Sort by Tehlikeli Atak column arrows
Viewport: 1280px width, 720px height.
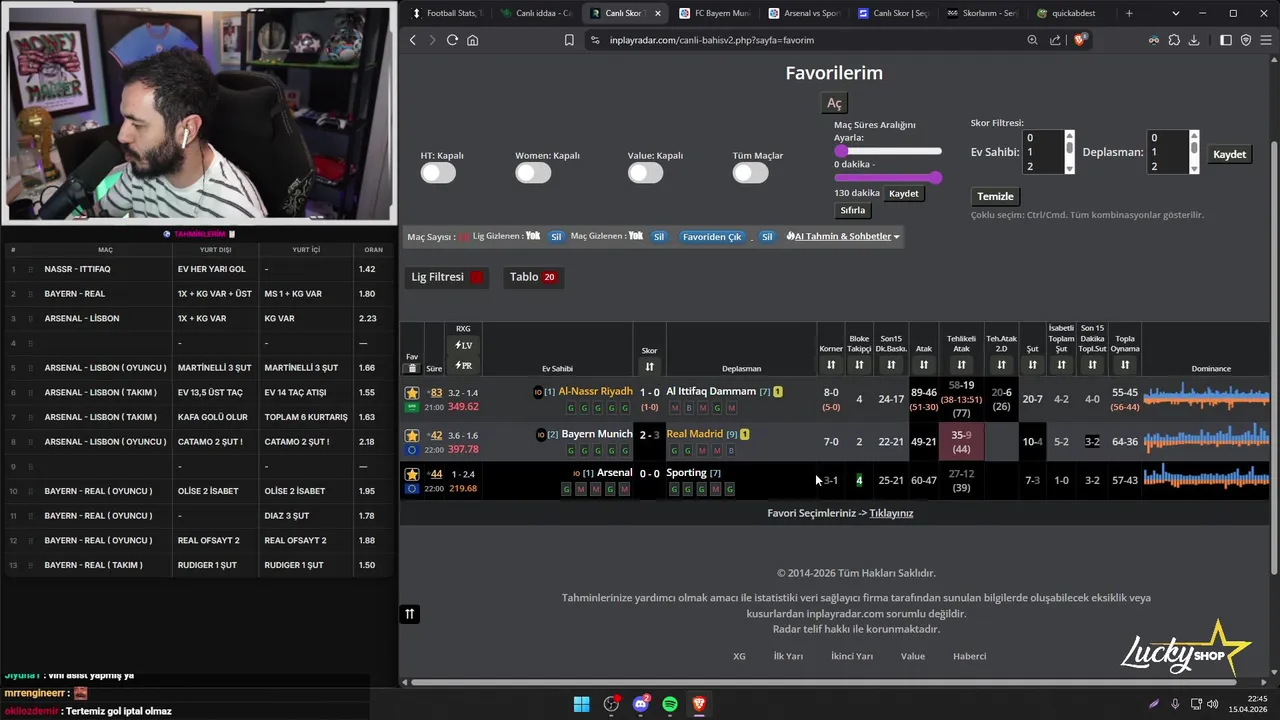(x=961, y=365)
